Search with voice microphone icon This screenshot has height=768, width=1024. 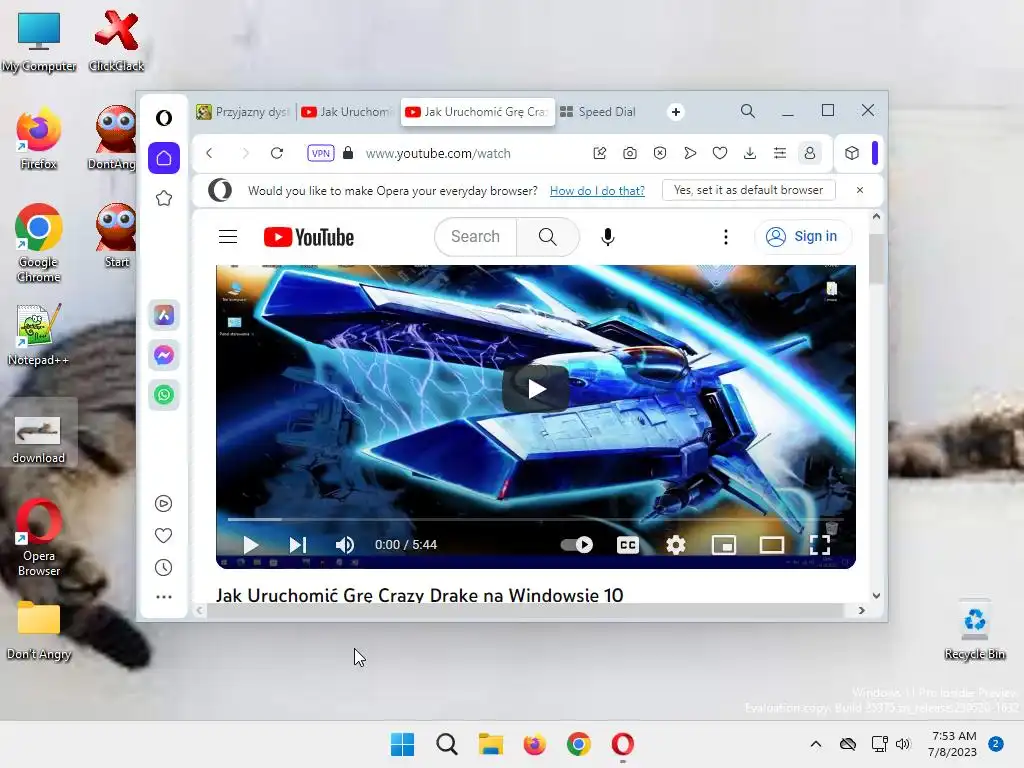click(607, 237)
